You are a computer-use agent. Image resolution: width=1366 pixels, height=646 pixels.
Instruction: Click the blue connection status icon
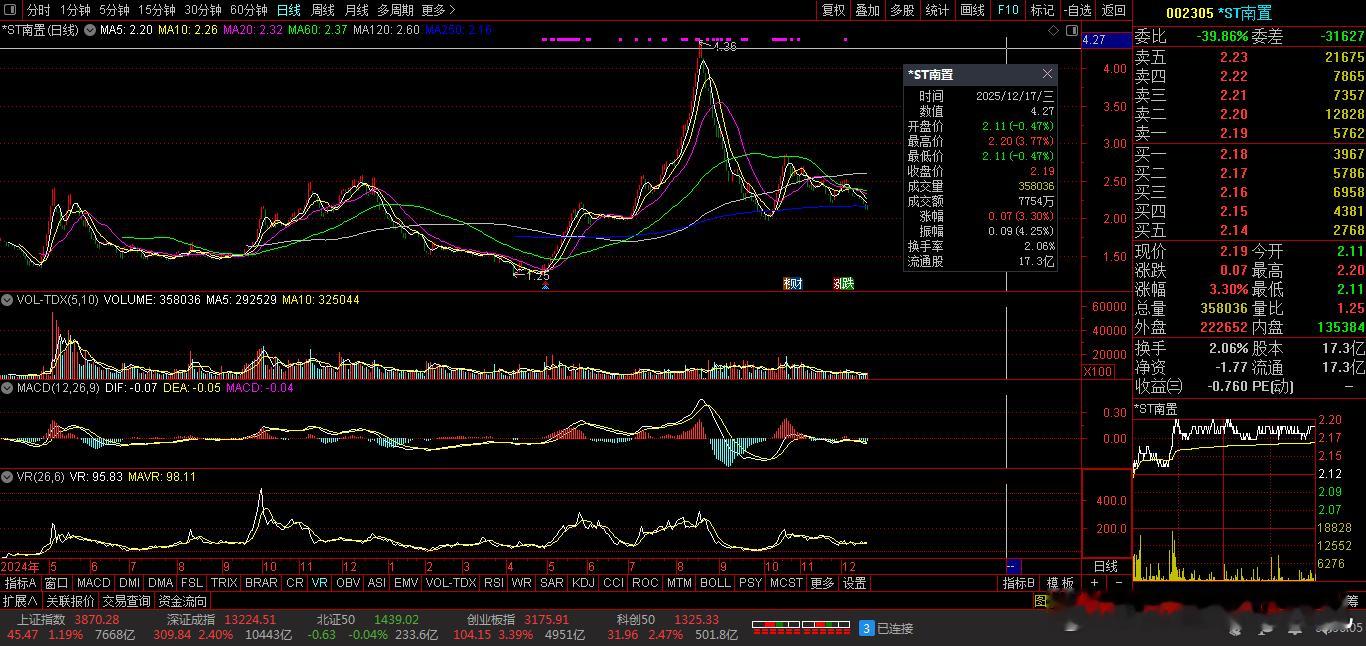point(867,628)
